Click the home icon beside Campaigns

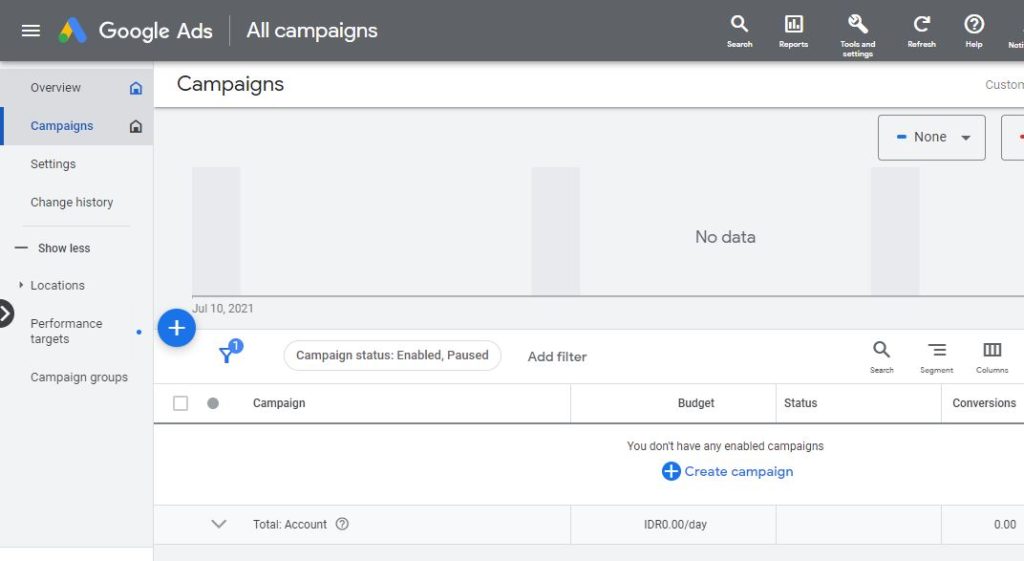[136, 126]
